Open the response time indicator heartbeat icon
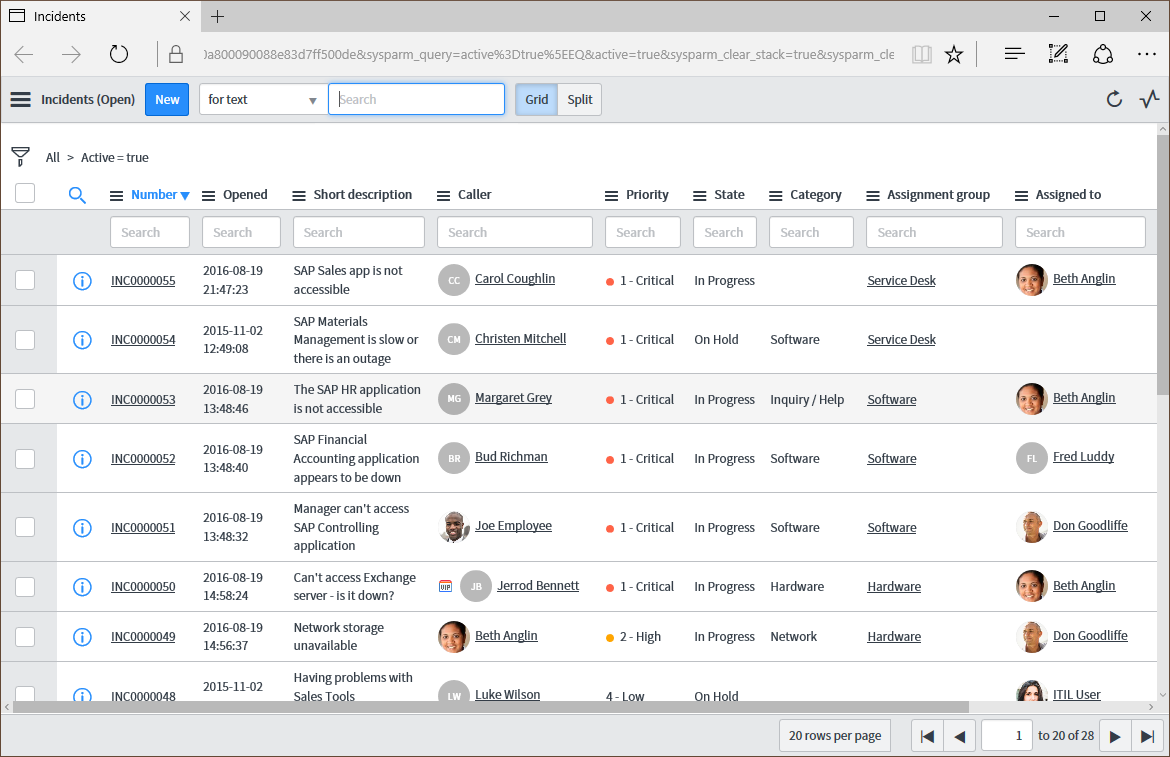 click(x=1149, y=99)
